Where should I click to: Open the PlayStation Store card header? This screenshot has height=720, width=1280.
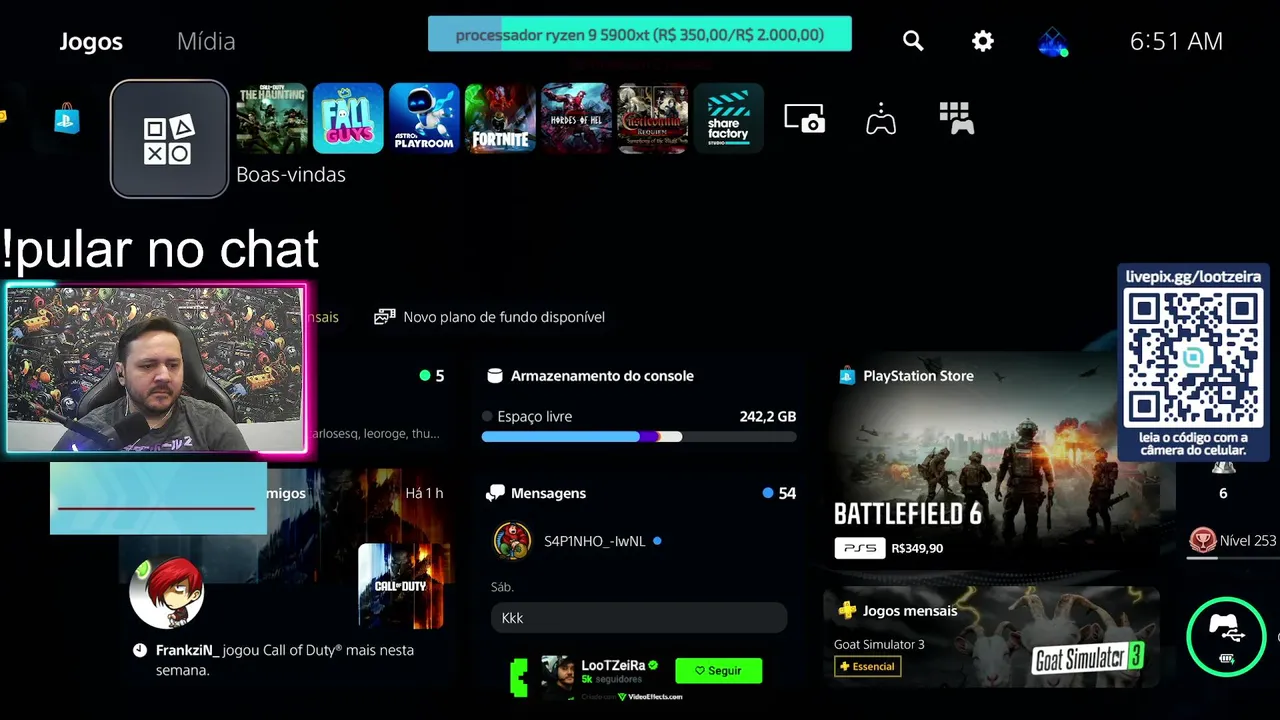906,376
